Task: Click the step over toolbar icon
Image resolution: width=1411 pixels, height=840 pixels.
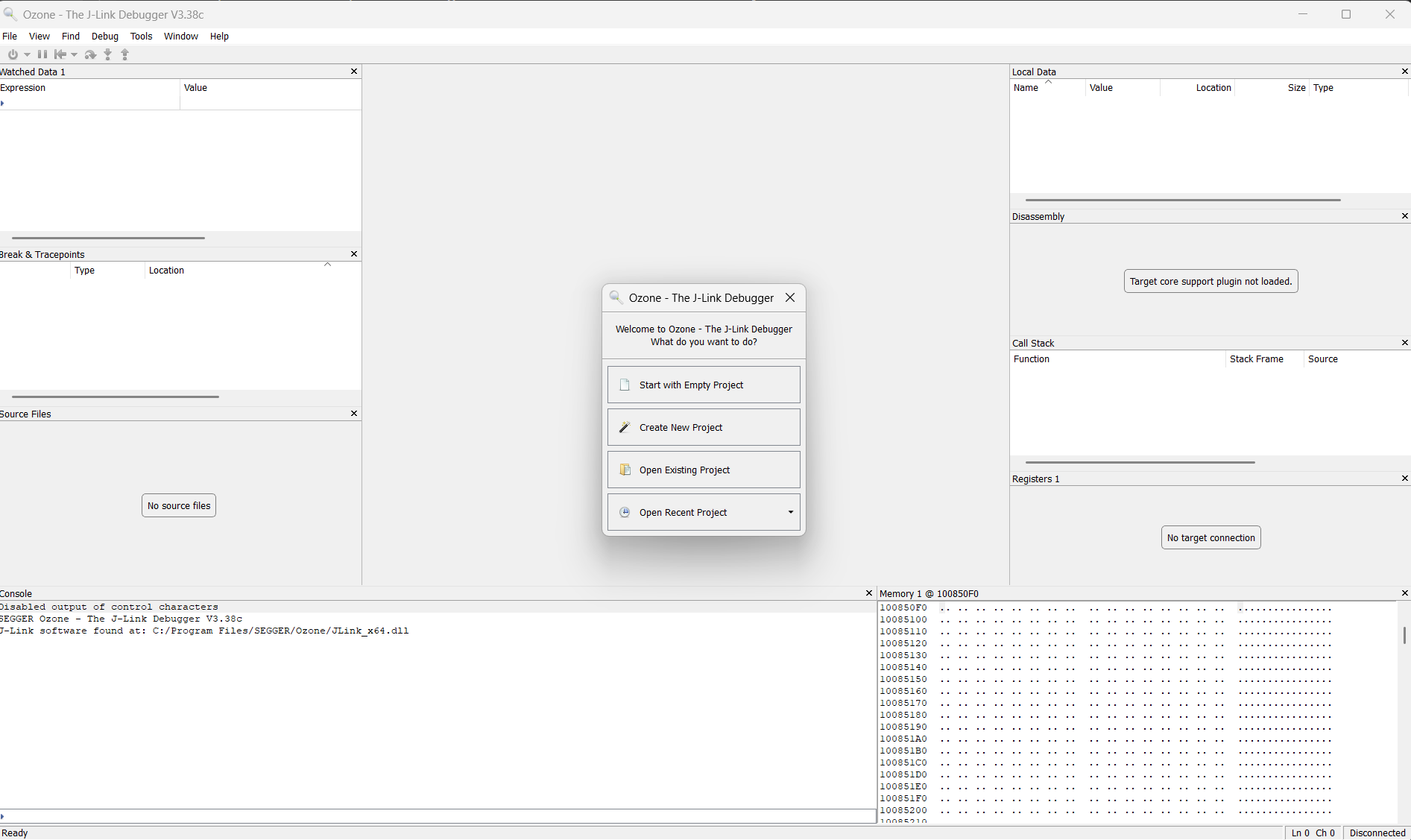Action: click(x=90, y=54)
